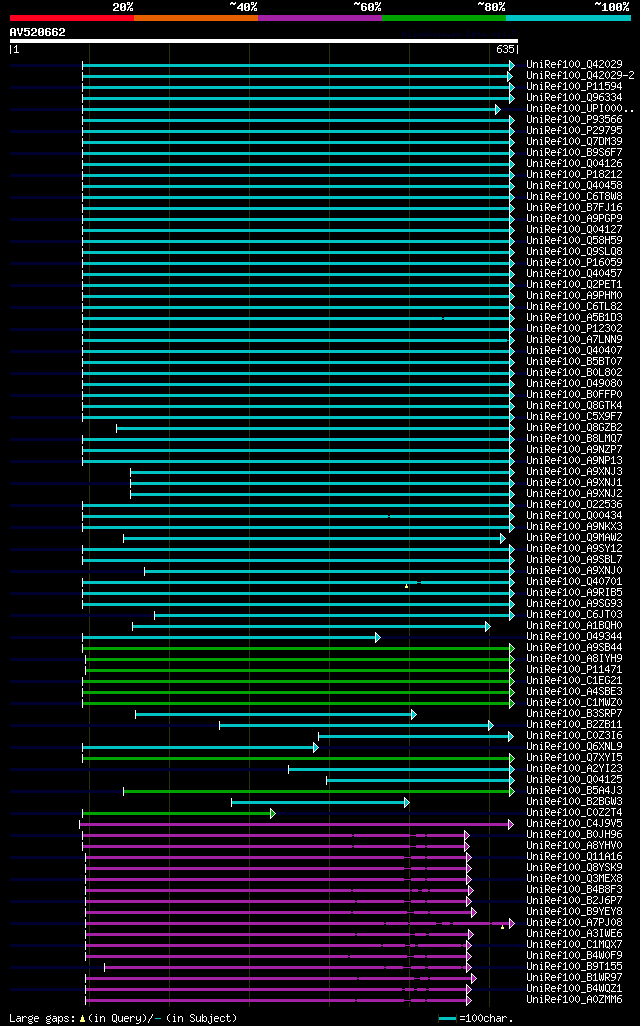The height and width of the screenshot is (1026, 640).
Task: Select the UniRef100_Q7XYI5 label
Action: [x=575, y=757]
